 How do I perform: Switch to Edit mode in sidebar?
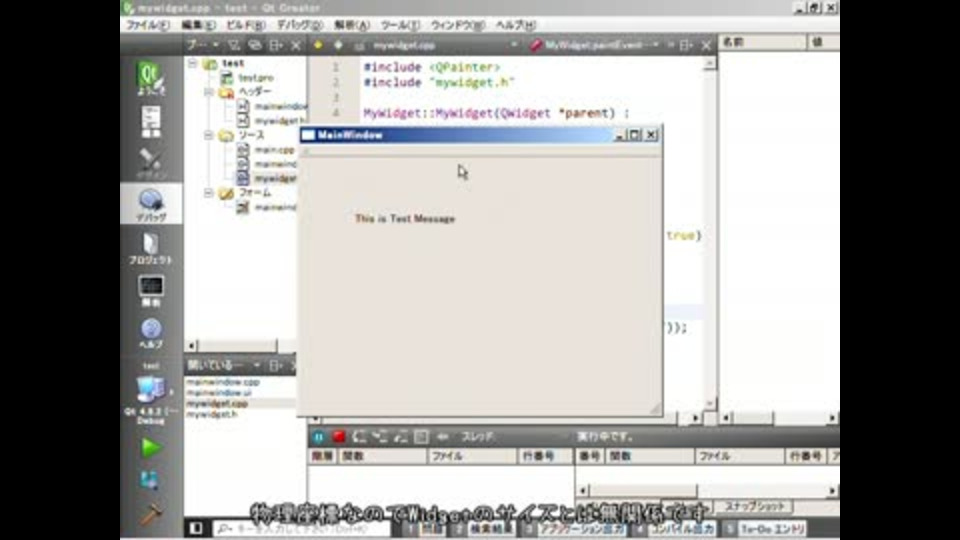click(151, 121)
